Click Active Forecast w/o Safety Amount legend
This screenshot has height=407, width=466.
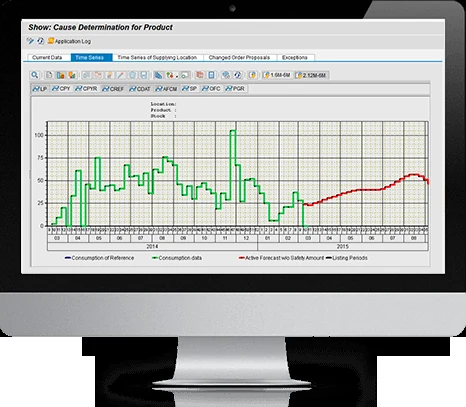[281, 258]
